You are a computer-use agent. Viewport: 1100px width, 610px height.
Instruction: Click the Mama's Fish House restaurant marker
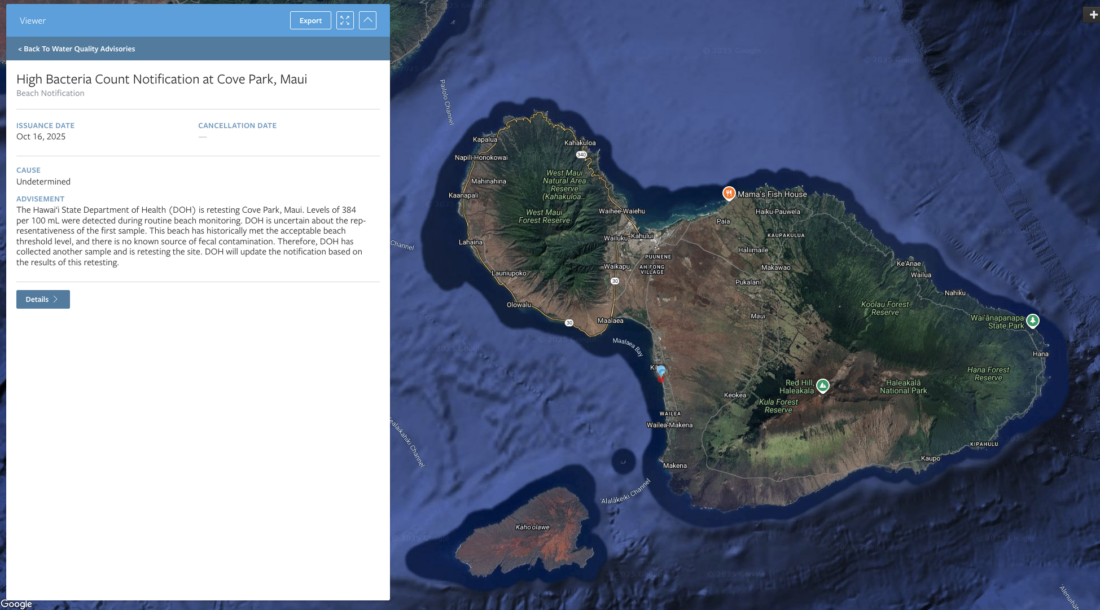[729, 192]
